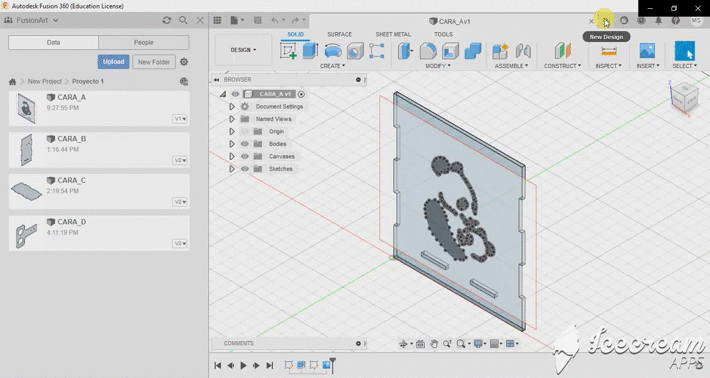
Task: Click the Redo arrow
Action: click(295, 20)
